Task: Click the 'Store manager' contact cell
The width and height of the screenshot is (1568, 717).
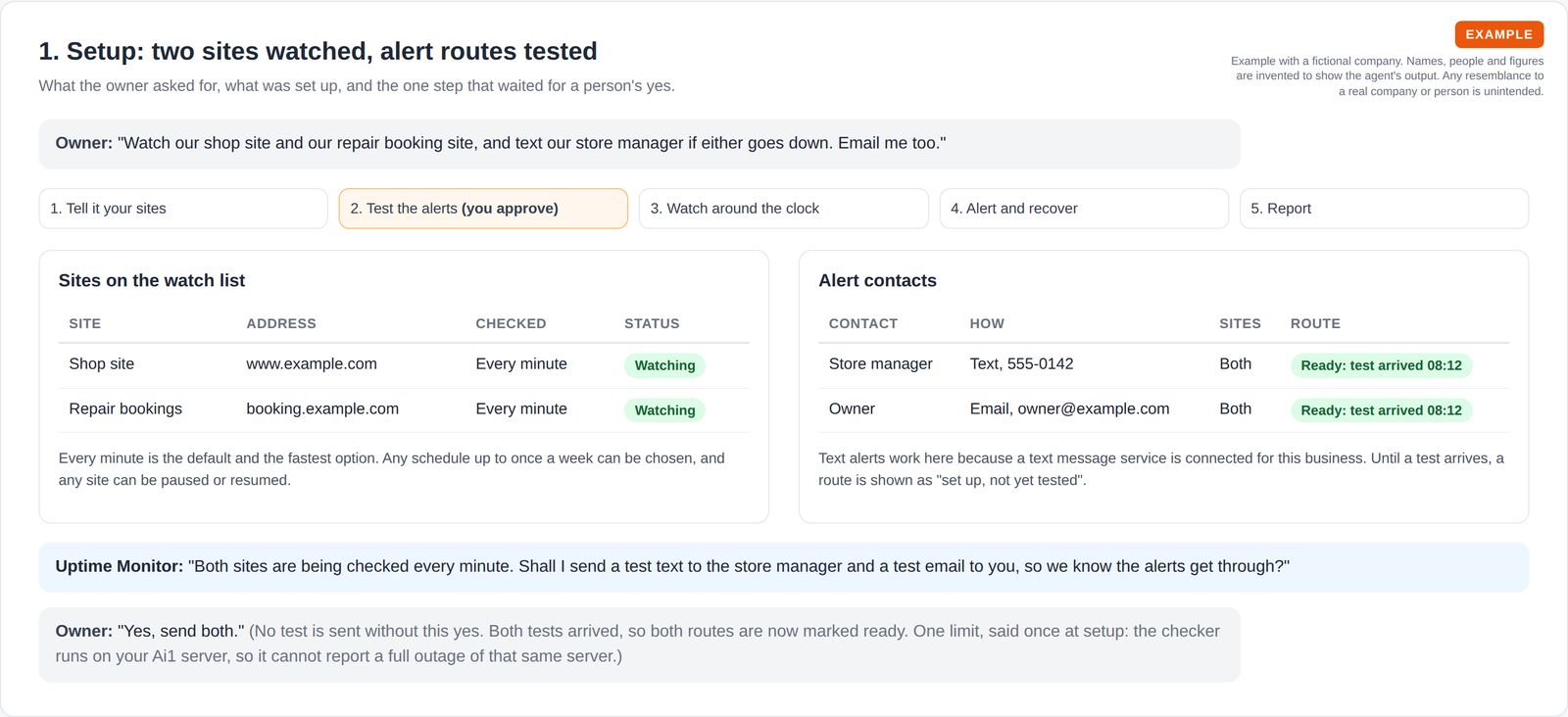Action: pos(881,364)
